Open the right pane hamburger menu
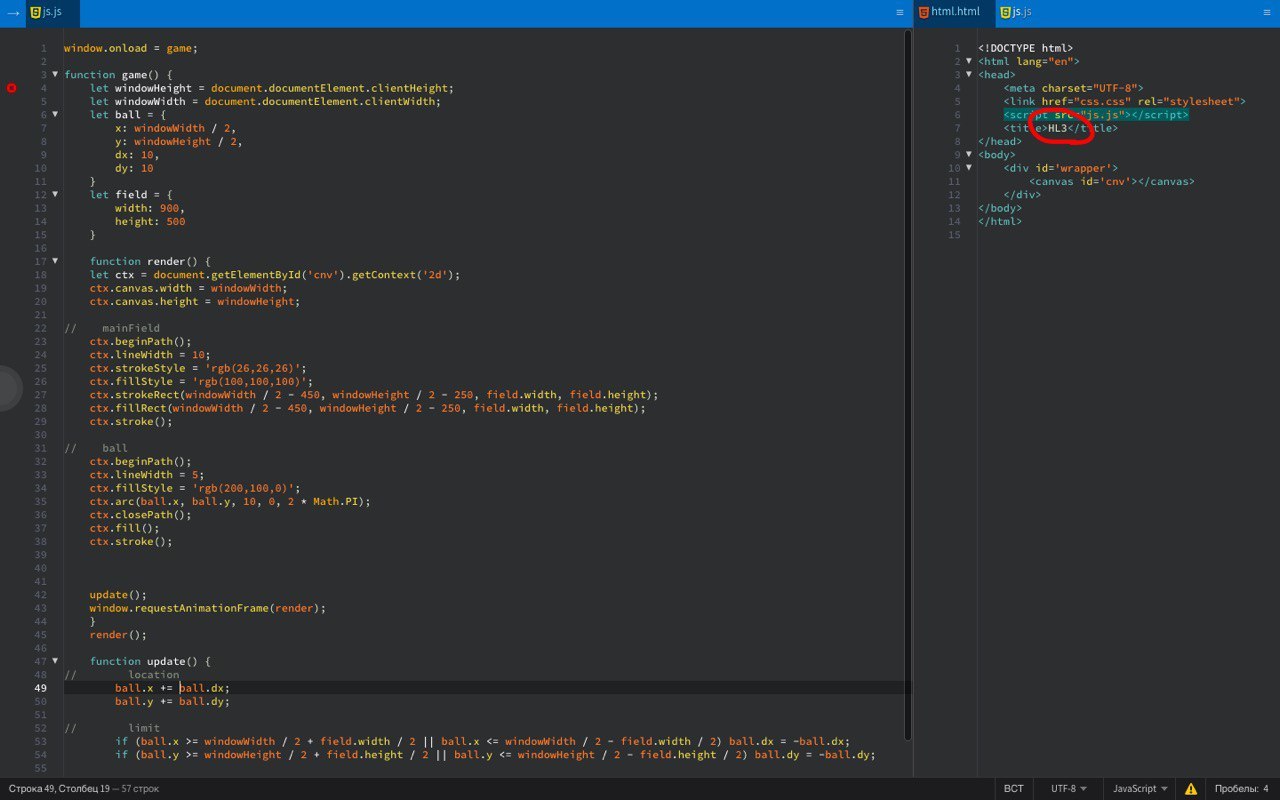Screen dimensions: 1280x800 (1265, 13)
